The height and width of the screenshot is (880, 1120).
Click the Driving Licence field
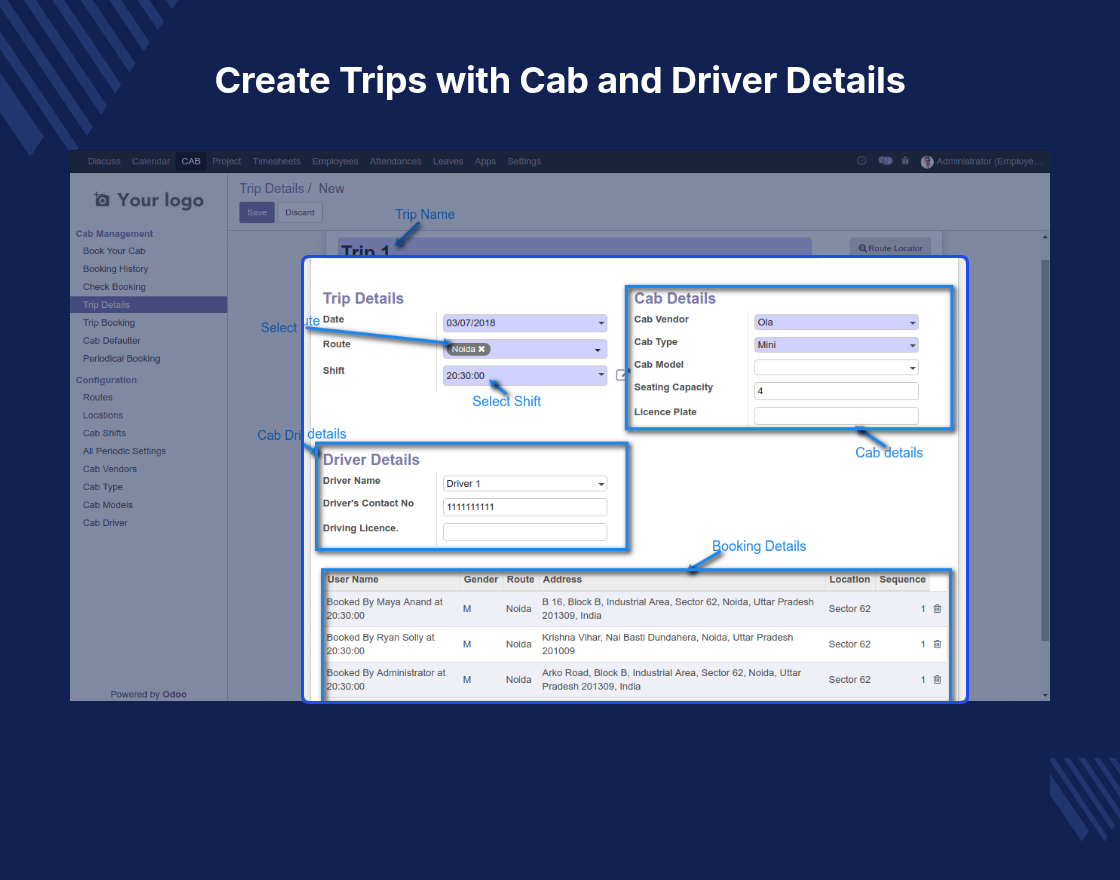(525, 531)
